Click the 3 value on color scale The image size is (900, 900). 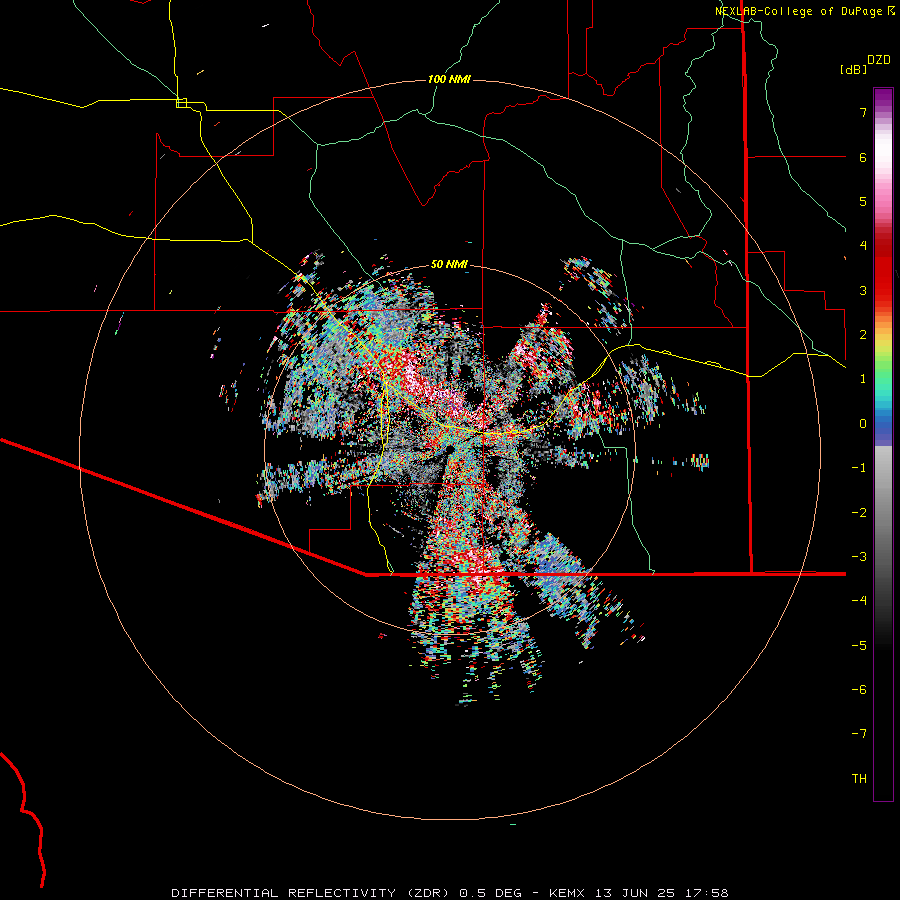(x=863, y=290)
